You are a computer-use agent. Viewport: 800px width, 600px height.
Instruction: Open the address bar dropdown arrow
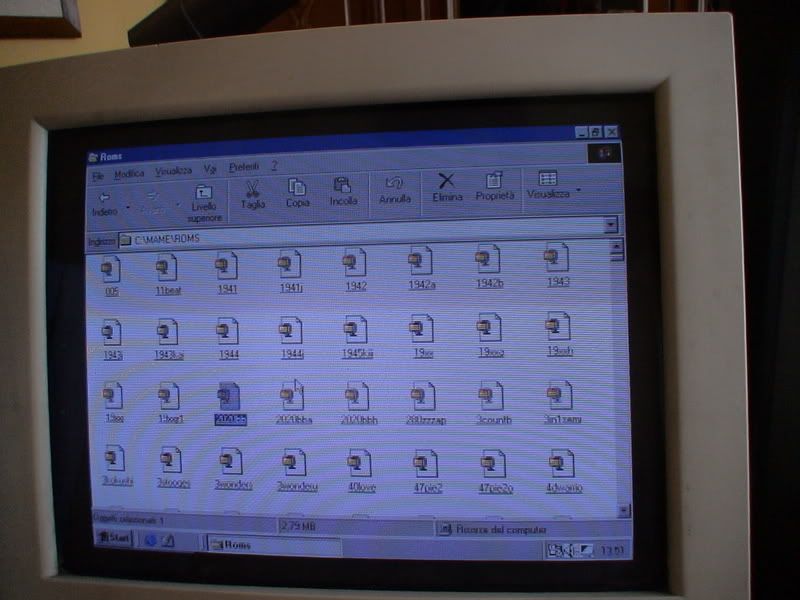point(610,224)
